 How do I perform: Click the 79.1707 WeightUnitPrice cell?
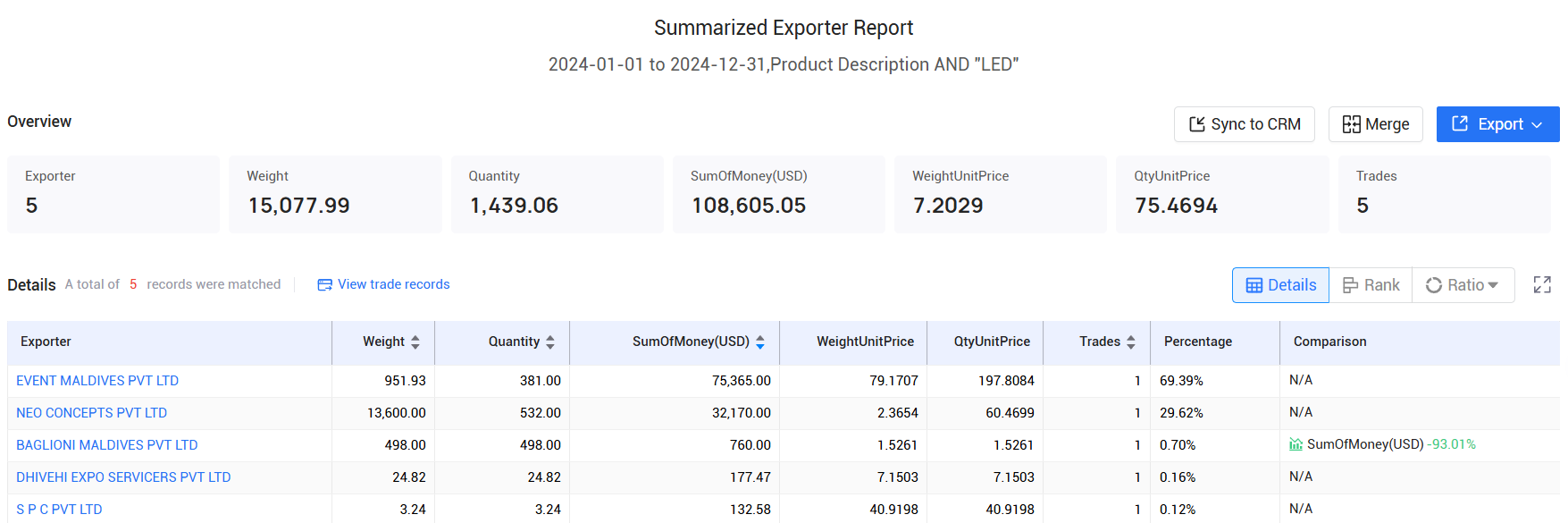tap(853, 381)
